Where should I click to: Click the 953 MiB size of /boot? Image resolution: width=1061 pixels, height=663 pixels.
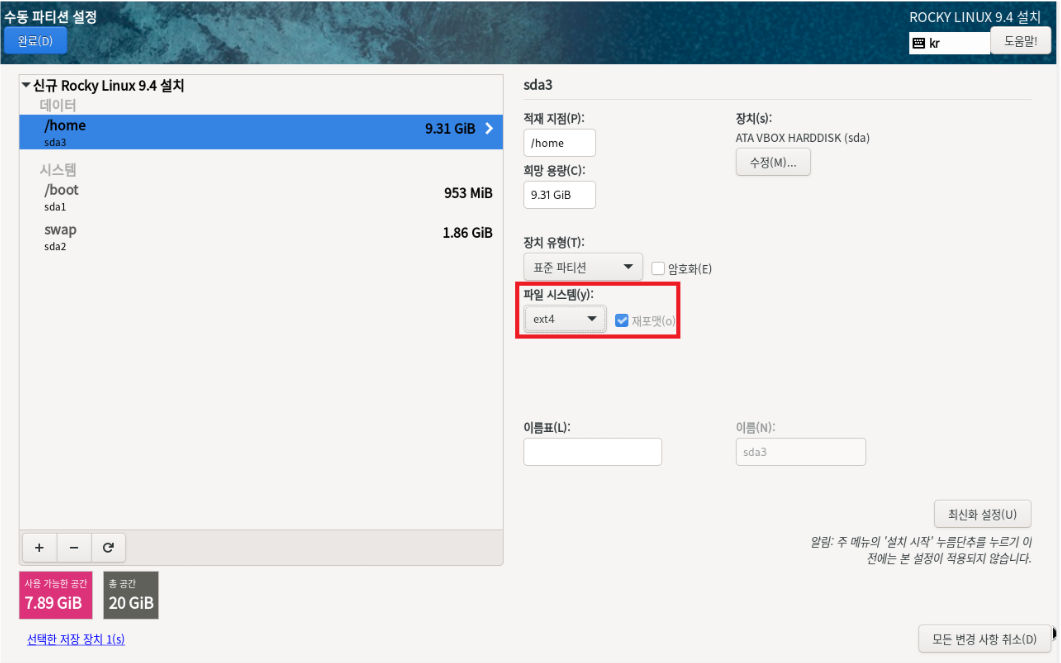468,193
